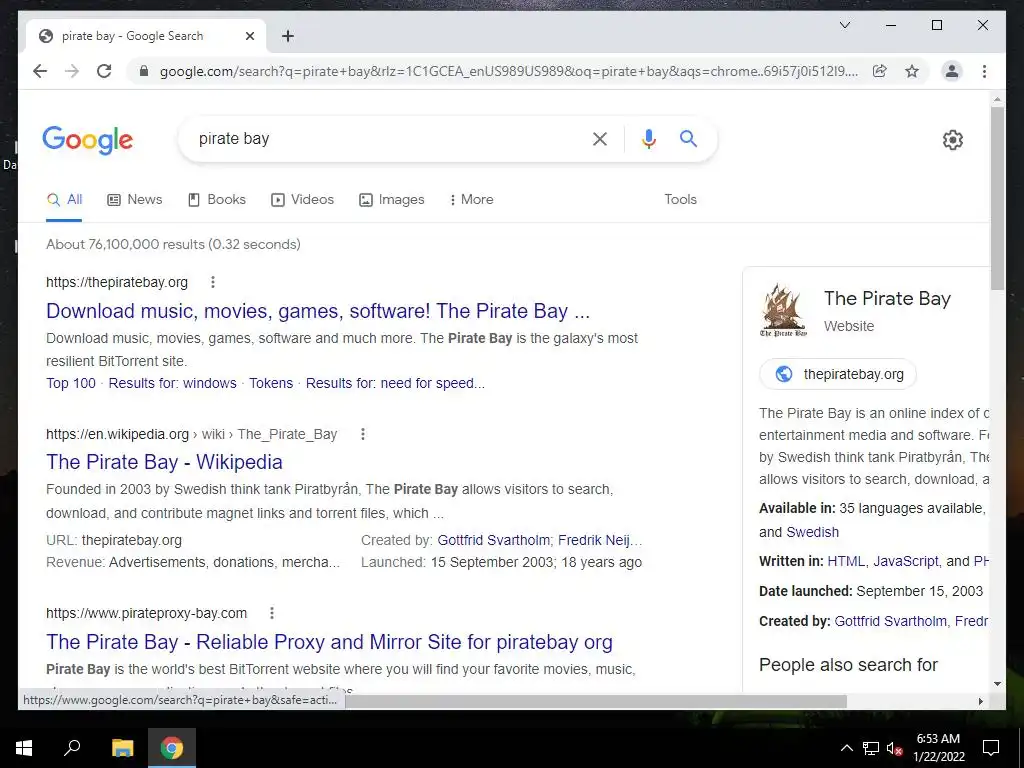Open options for the thepiratebay.org result
This screenshot has width=1024, height=768.
pos(212,282)
